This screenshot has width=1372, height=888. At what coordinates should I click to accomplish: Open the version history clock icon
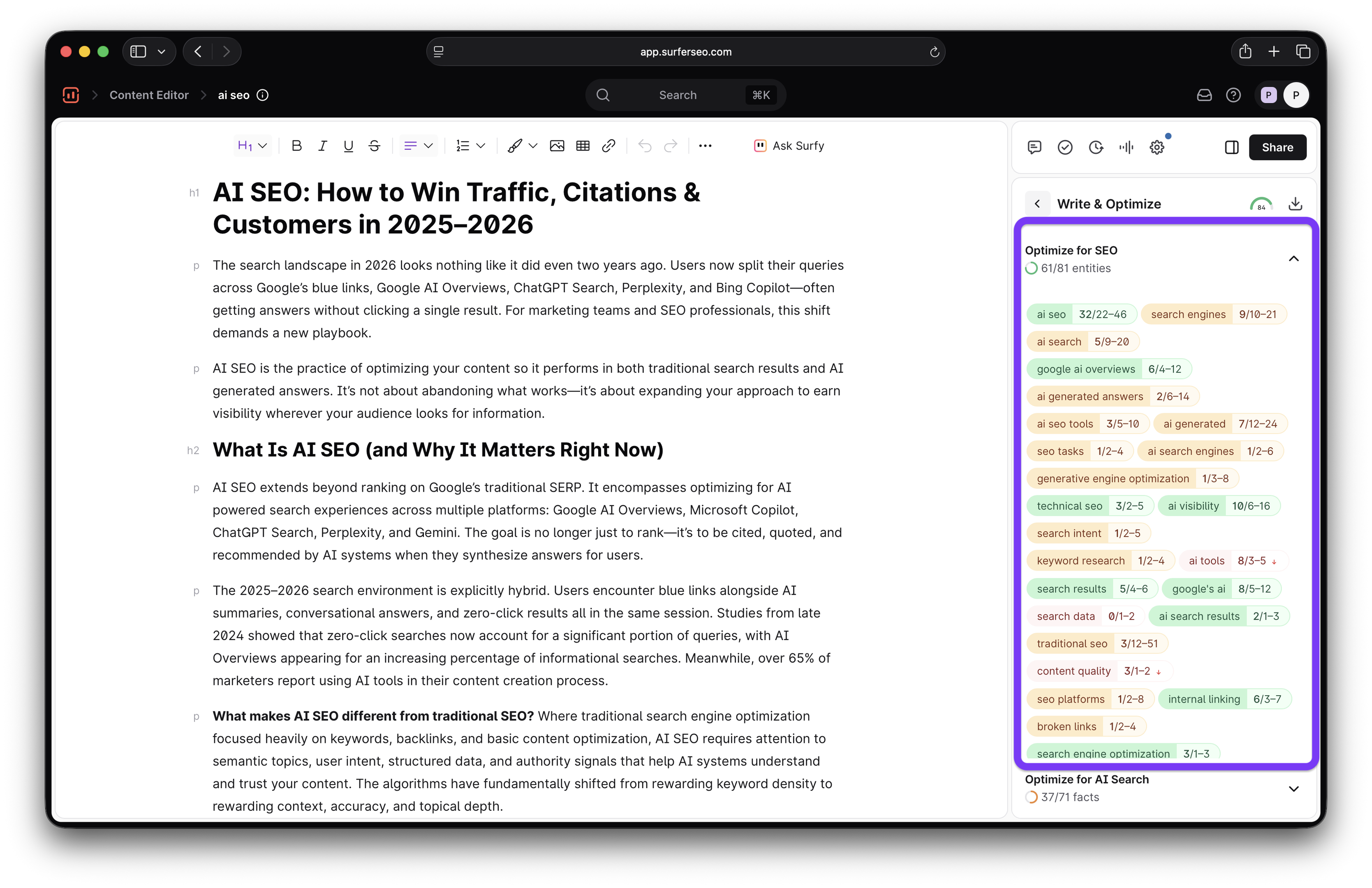click(x=1096, y=148)
